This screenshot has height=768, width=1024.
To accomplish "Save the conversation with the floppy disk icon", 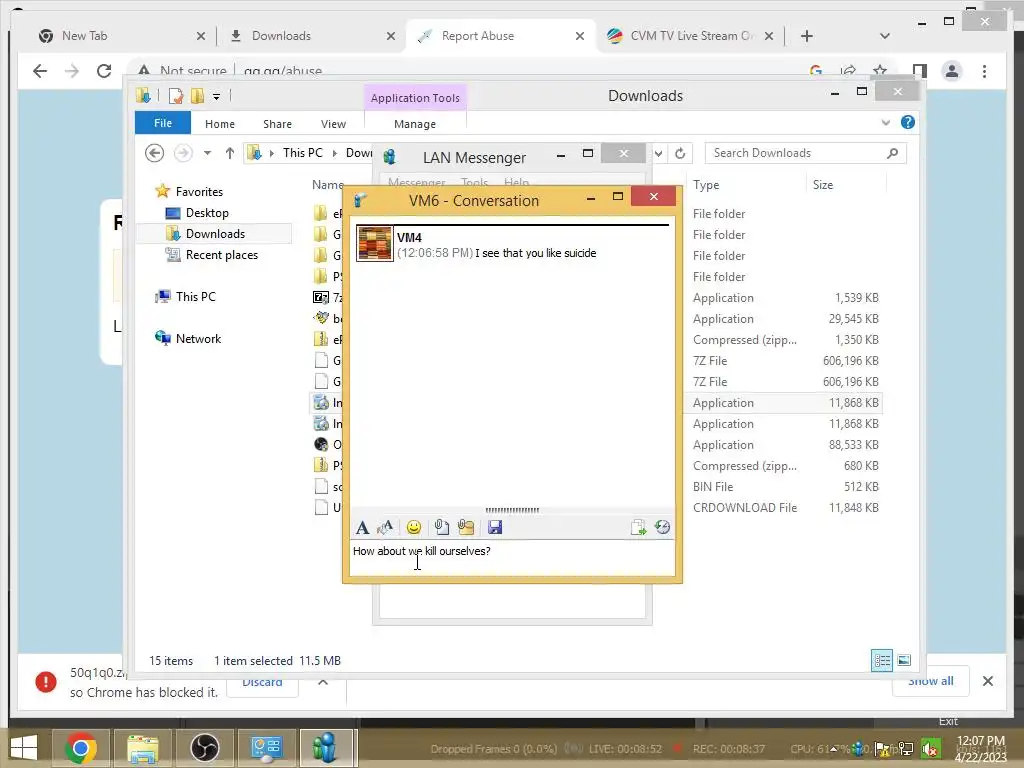I will (x=494, y=527).
